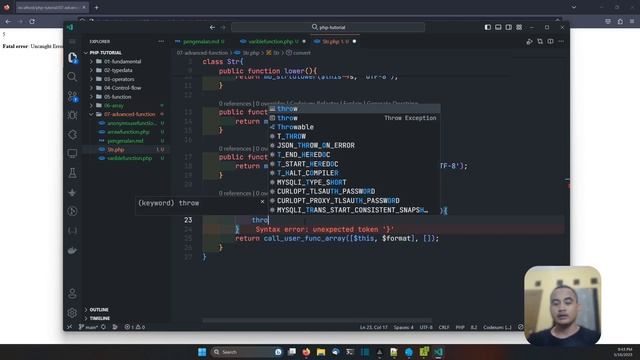Pick the MYSQLI_TYPE_SHORT suggestion
Viewport: 640px width, 360px height.
click(x=354, y=182)
